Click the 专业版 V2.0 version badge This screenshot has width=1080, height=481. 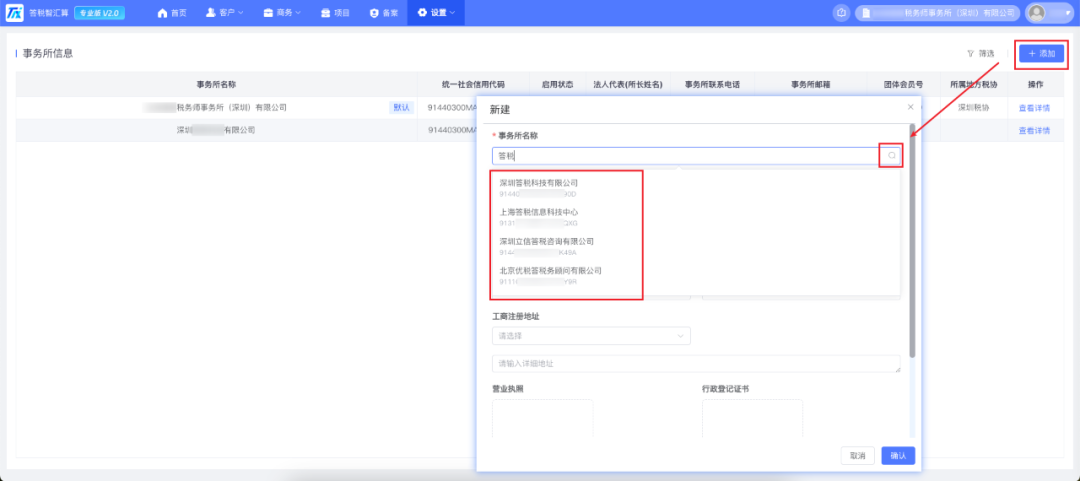(x=99, y=13)
